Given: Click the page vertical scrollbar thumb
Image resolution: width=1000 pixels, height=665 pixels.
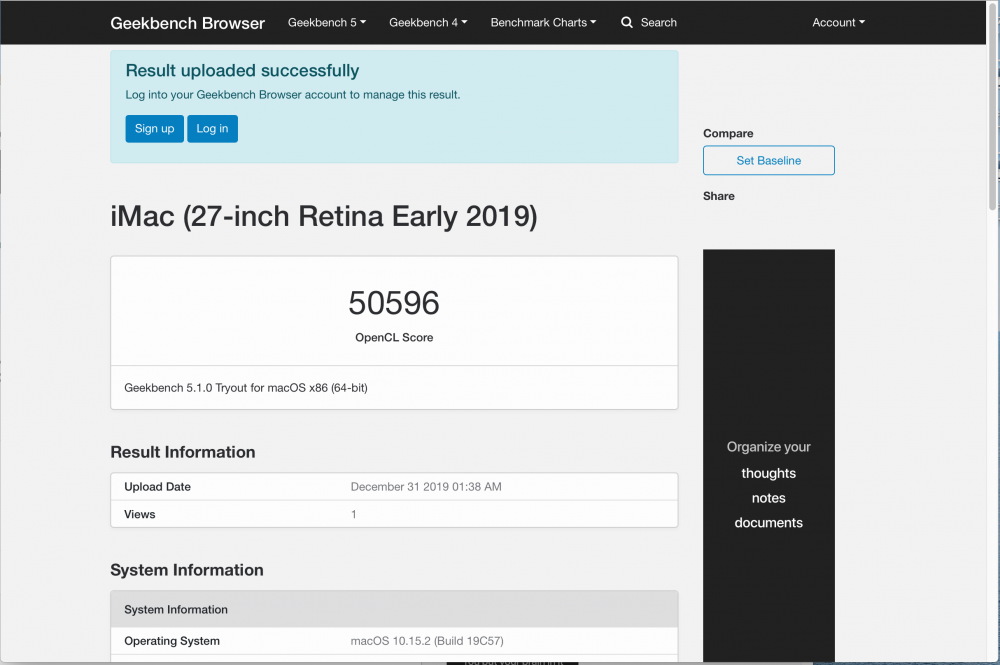Looking at the screenshot, I should click(992, 105).
